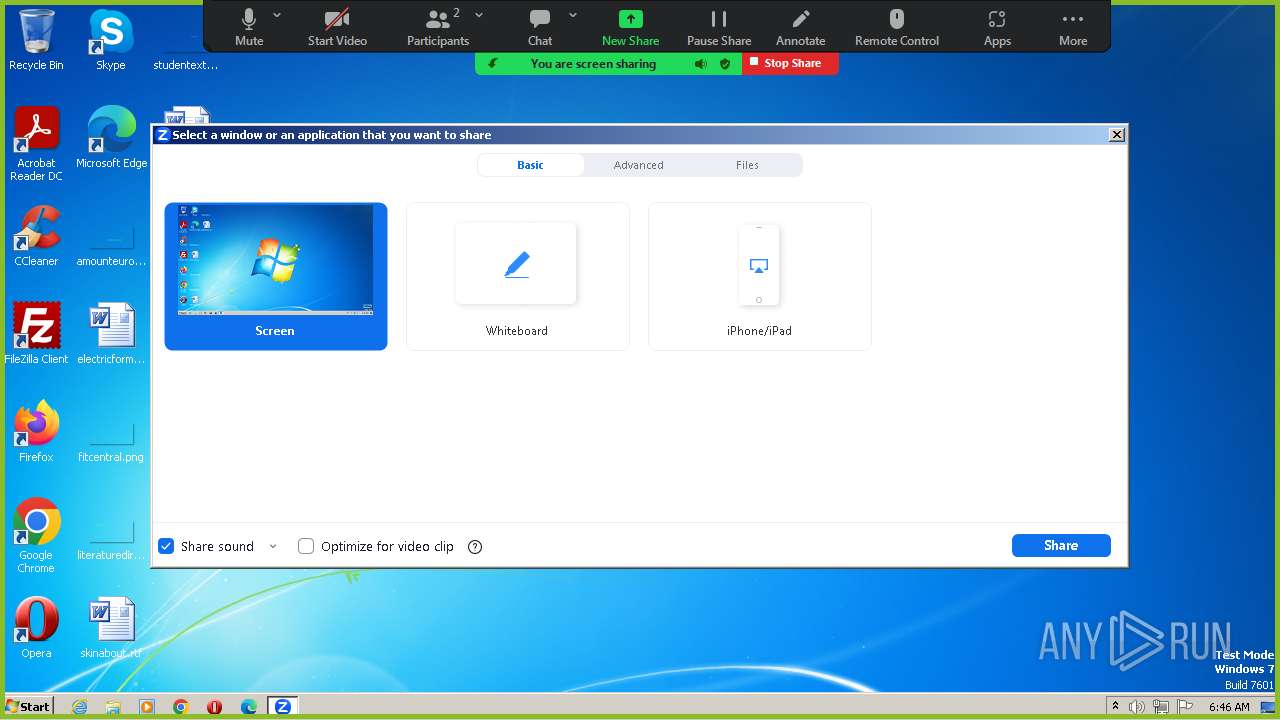Open the Participants panel

tap(437, 27)
